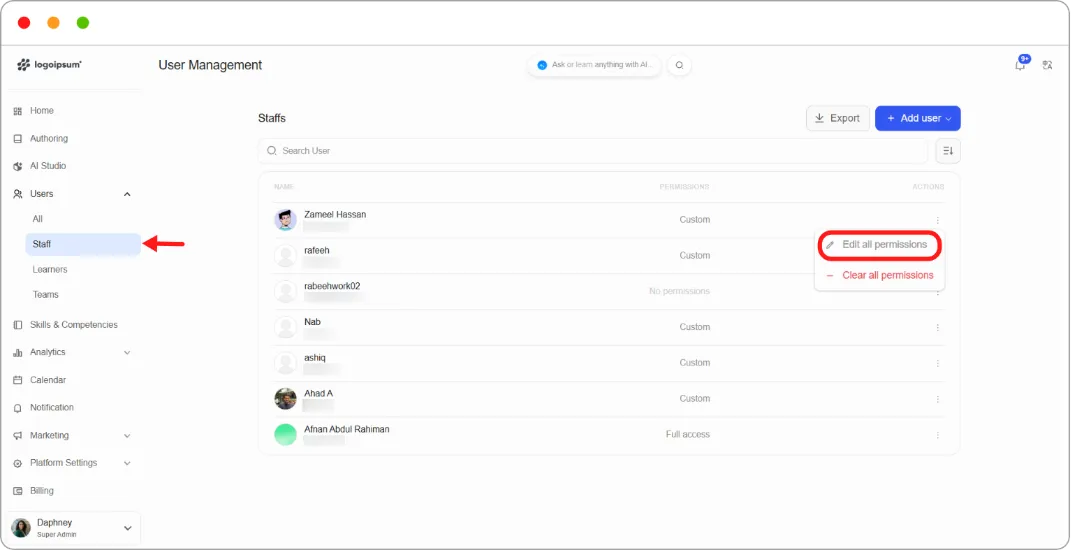1071x550 pixels.
Task: Click the Users people icon
Action: click(x=18, y=194)
